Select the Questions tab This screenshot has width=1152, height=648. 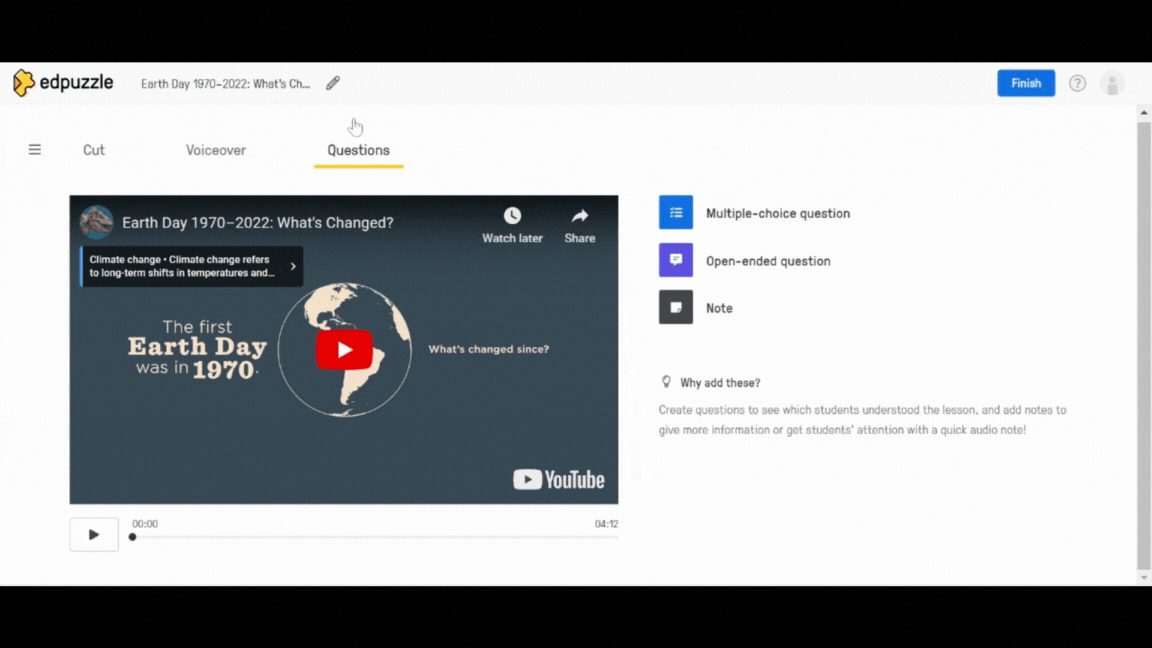click(x=358, y=150)
